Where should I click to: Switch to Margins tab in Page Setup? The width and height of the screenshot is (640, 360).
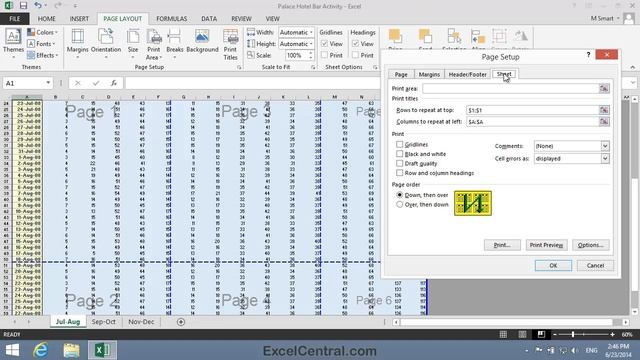tap(429, 74)
